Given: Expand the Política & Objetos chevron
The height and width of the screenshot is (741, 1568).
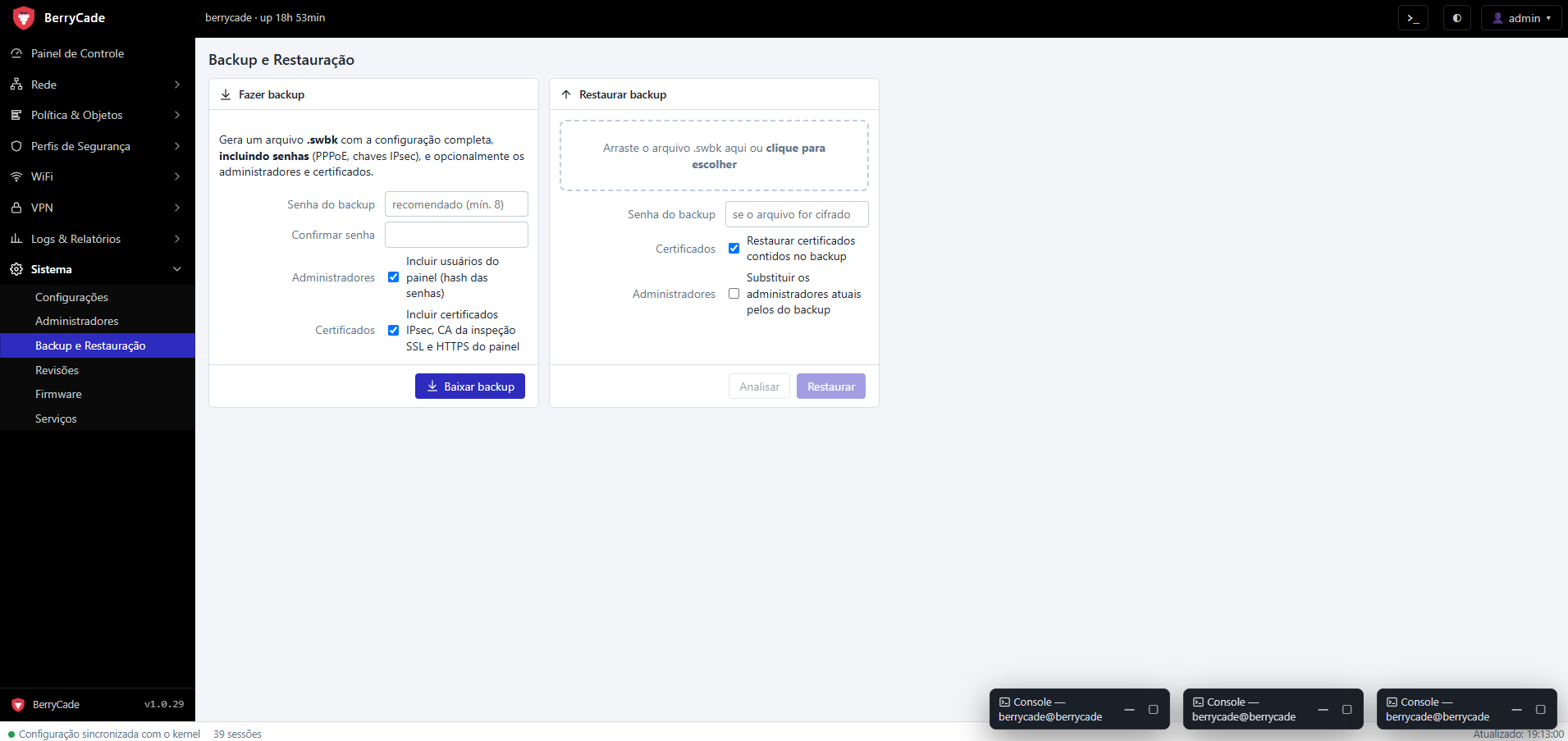Looking at the screenshot, I should pos(177,115).
